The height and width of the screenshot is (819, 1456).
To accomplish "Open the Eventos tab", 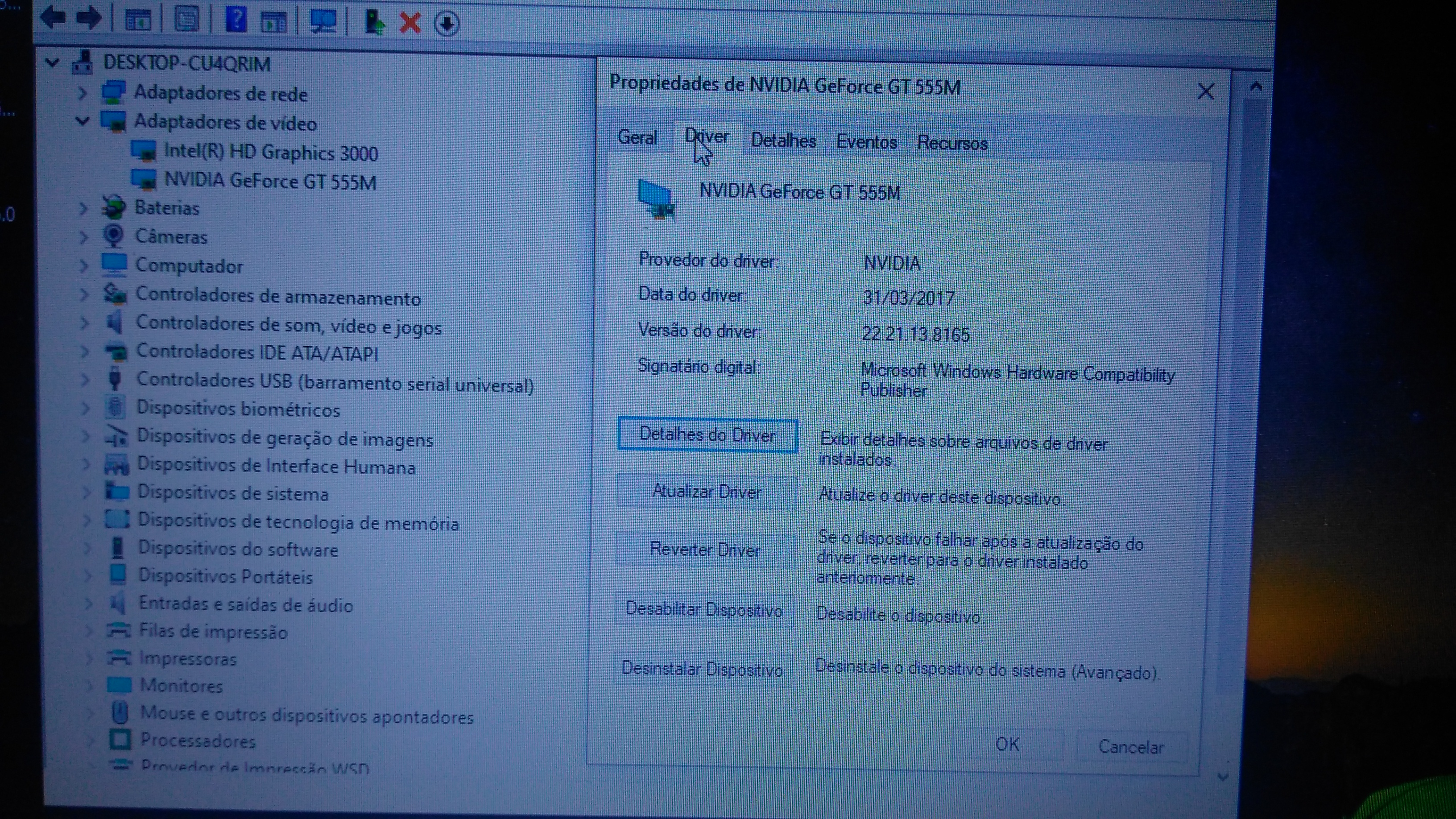I will pyautogui.click(x=866, y=142).
